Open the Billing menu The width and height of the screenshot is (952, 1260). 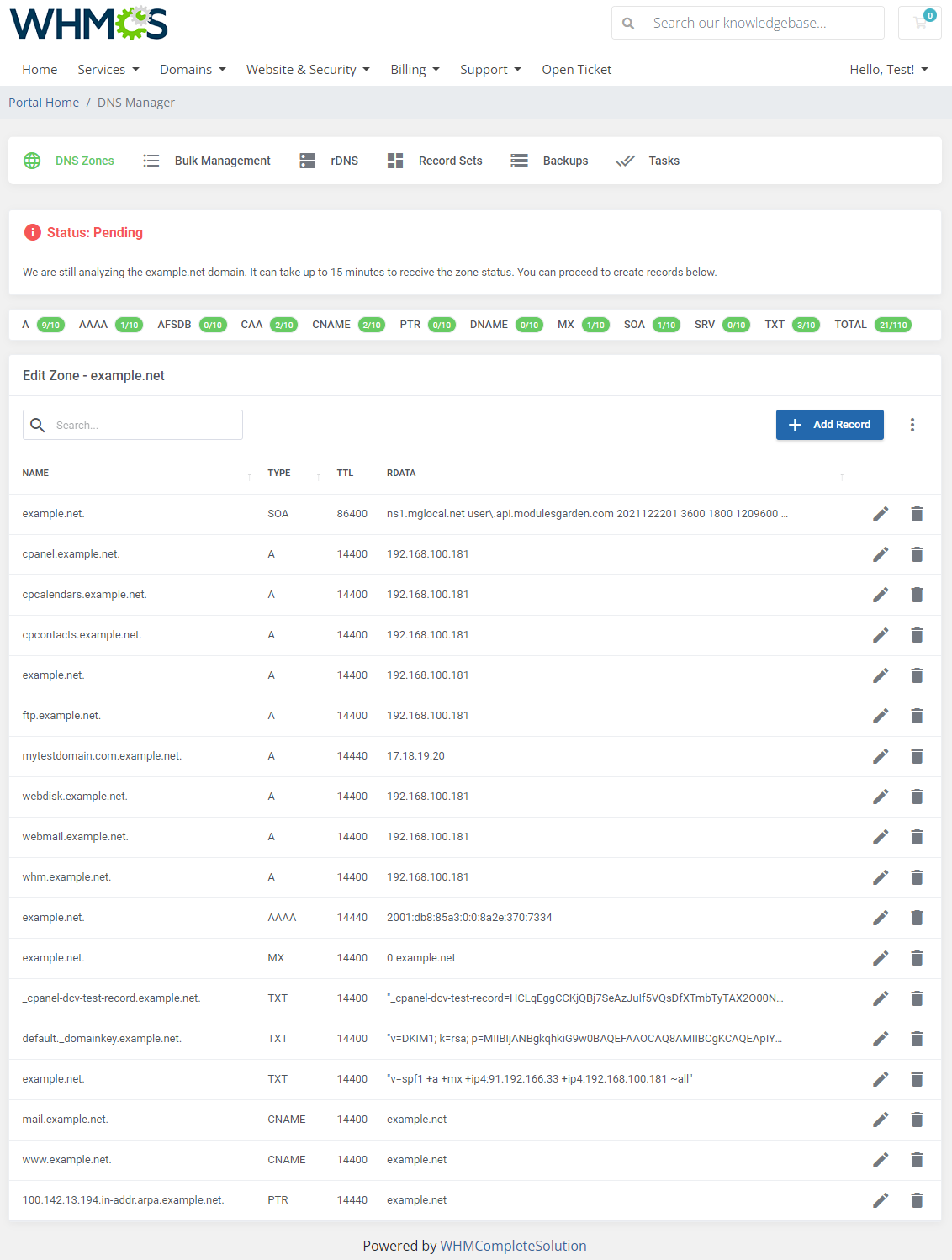pos(414,69)
